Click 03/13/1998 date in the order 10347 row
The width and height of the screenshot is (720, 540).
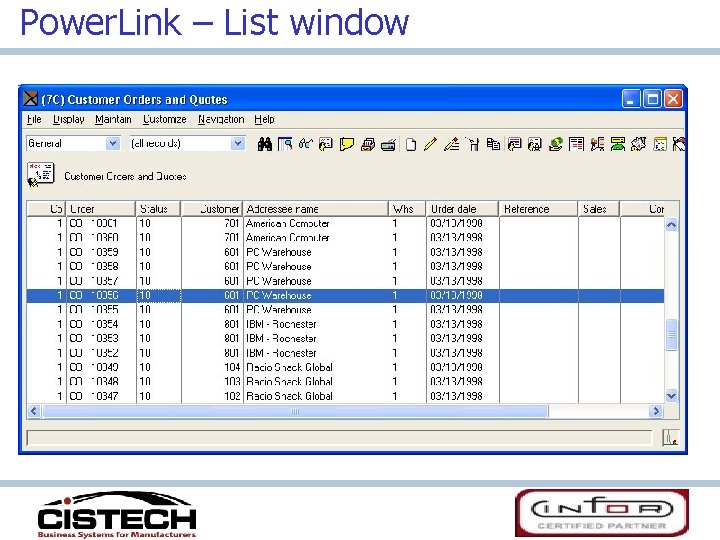coord(456,396)
